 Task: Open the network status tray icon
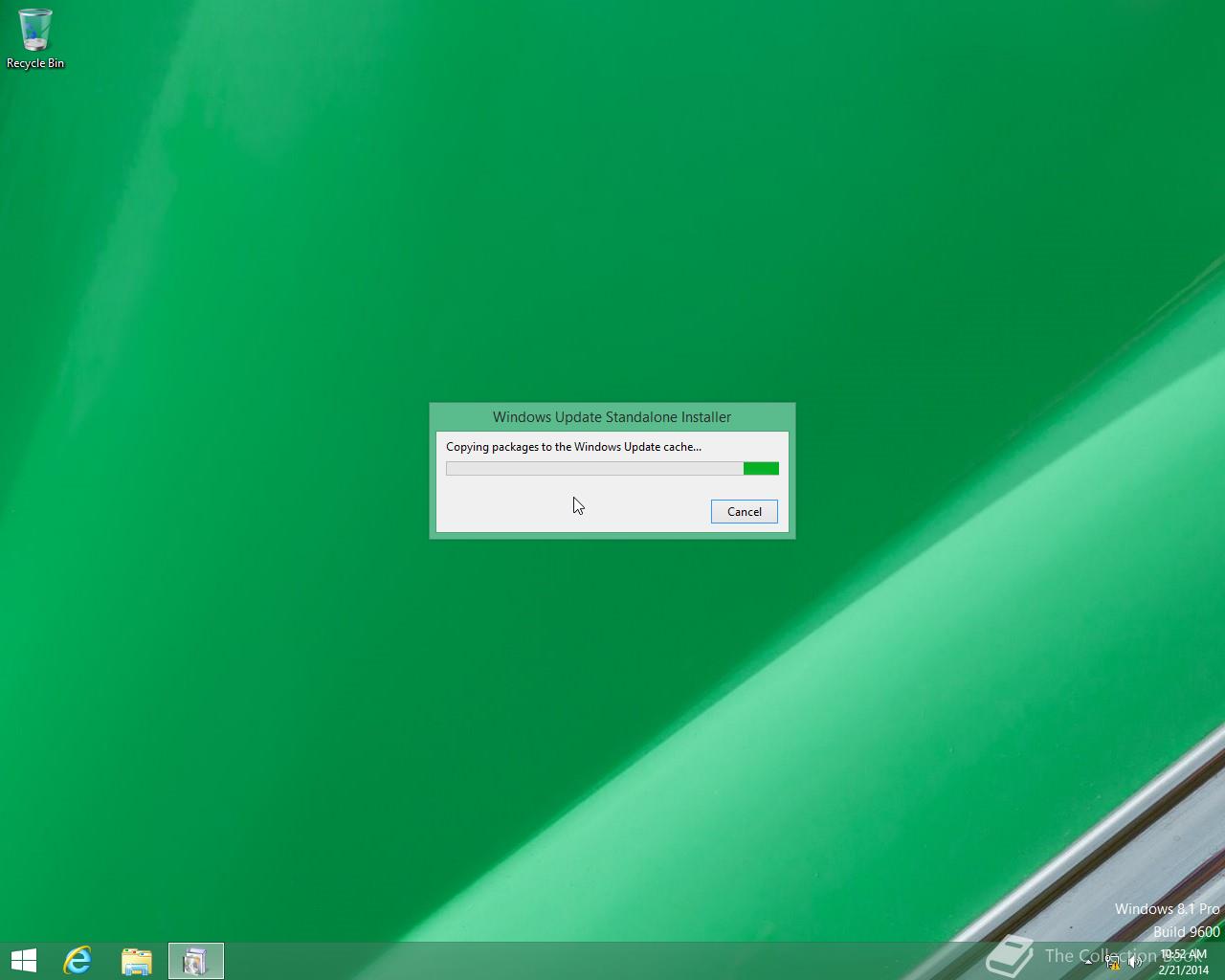[1112, 962]
